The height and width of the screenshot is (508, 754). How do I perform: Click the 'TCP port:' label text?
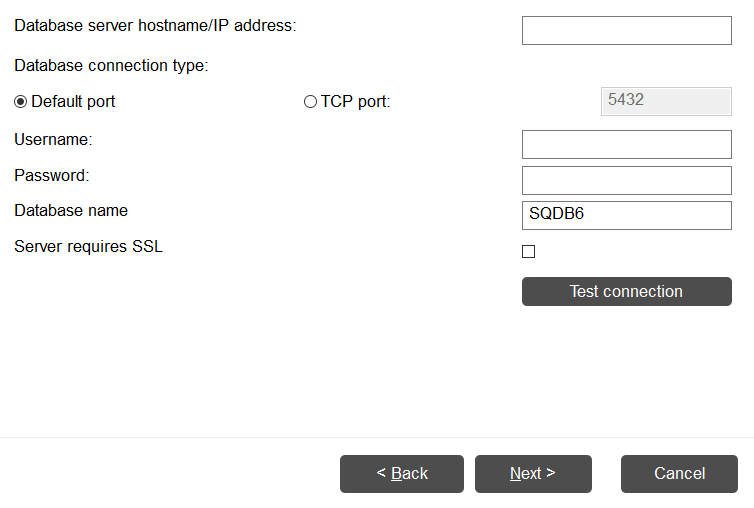point(355,102)
